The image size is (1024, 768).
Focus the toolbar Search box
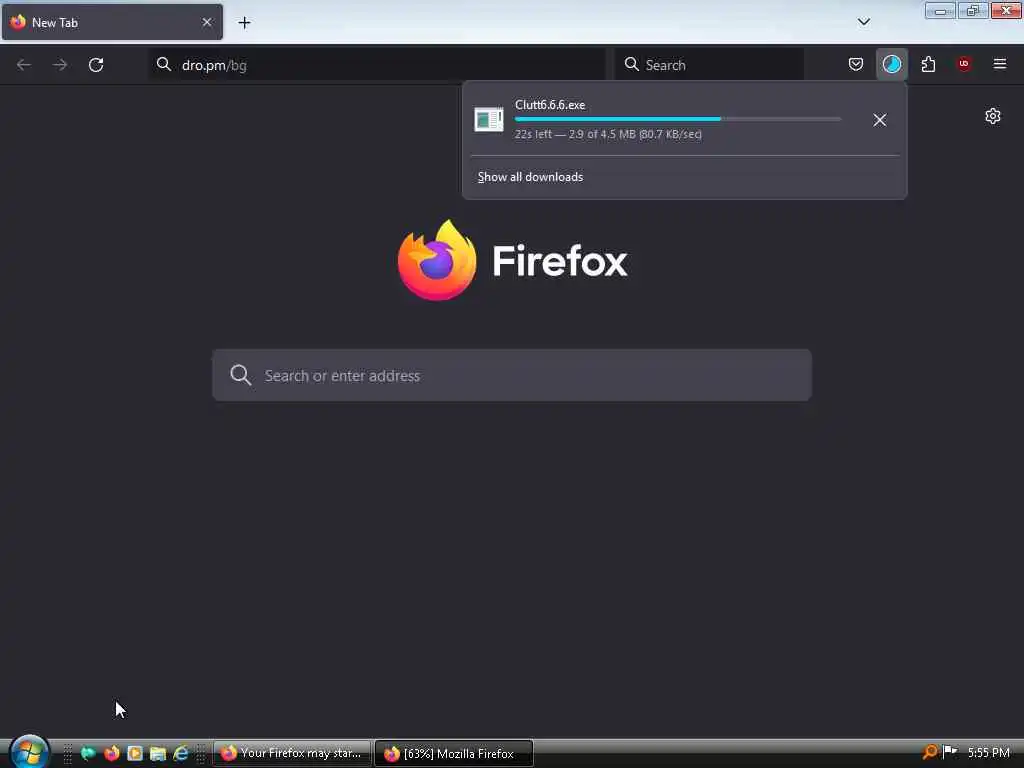pyautogui.click(x=709, y=65)
